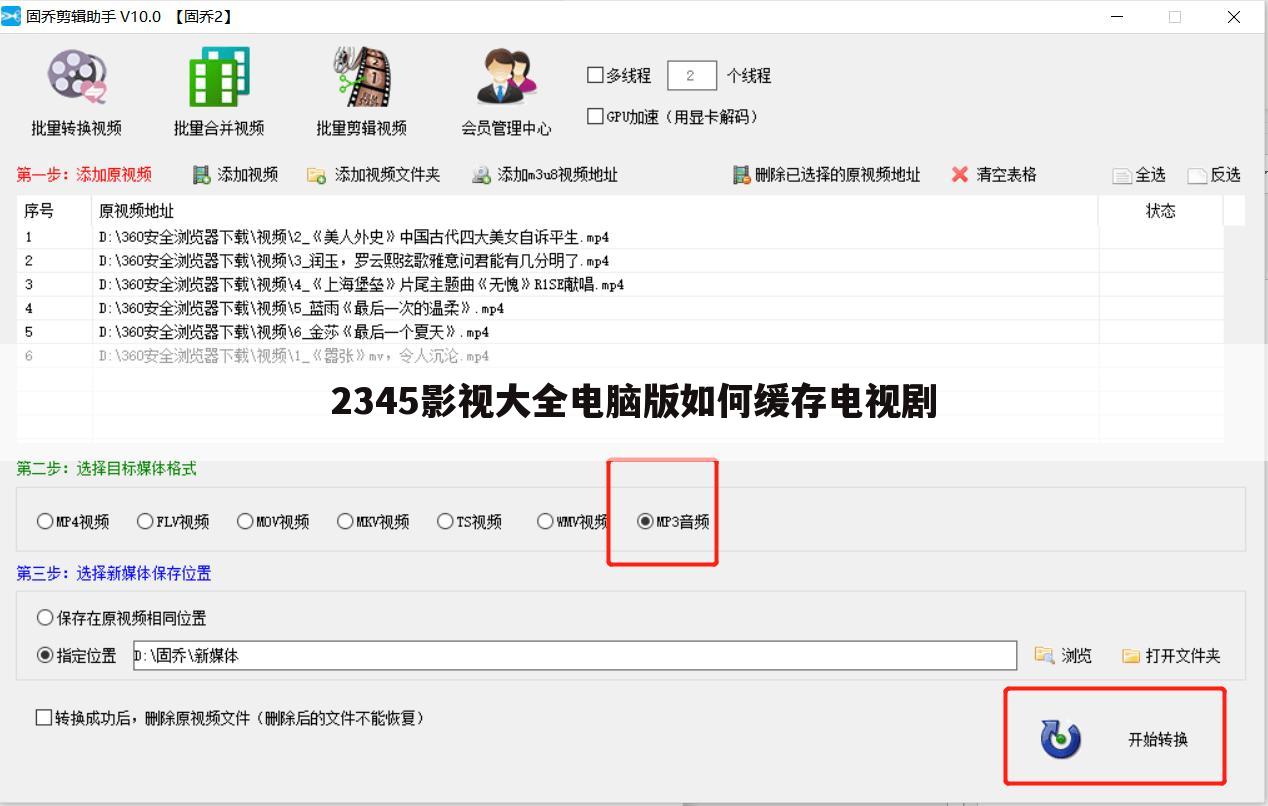Image resolution: width=1268 pixels, height=806 pixels.
Task: Click the save path input field
Action: click(x=574, y=656)
